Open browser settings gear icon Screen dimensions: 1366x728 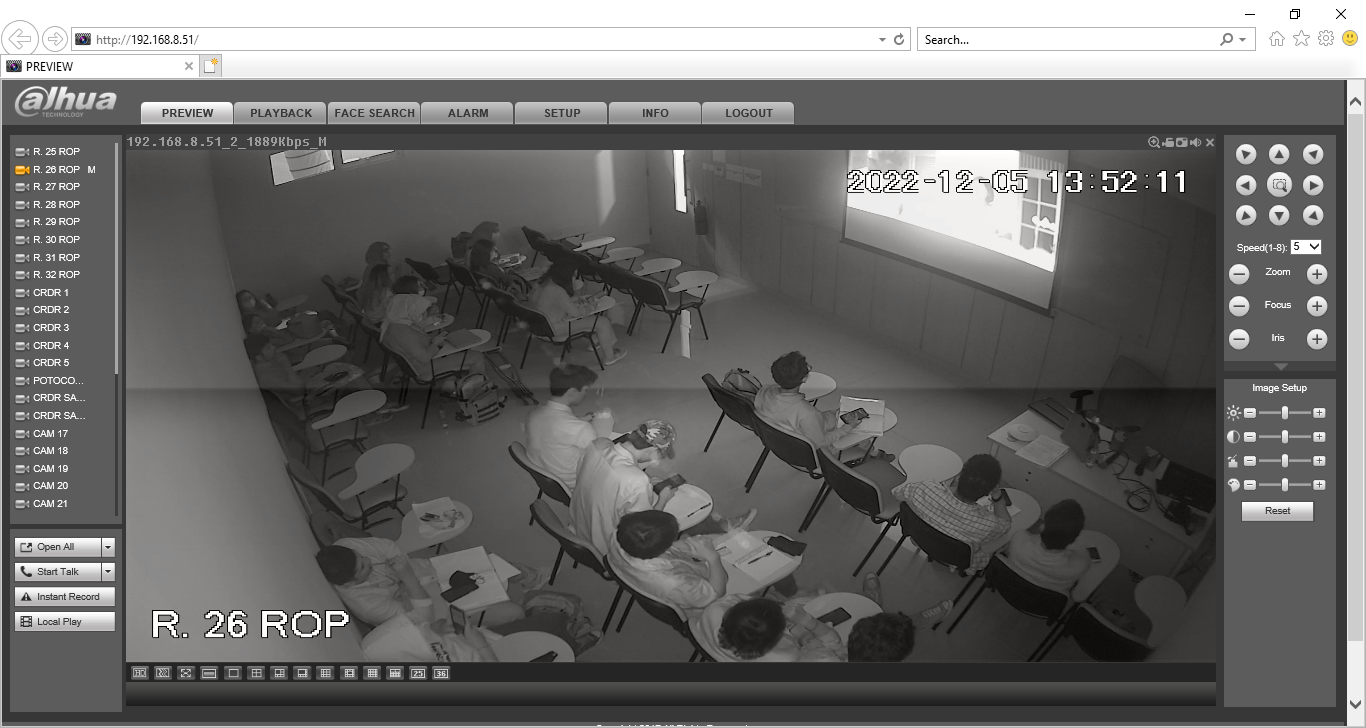tap(1326, 39)
